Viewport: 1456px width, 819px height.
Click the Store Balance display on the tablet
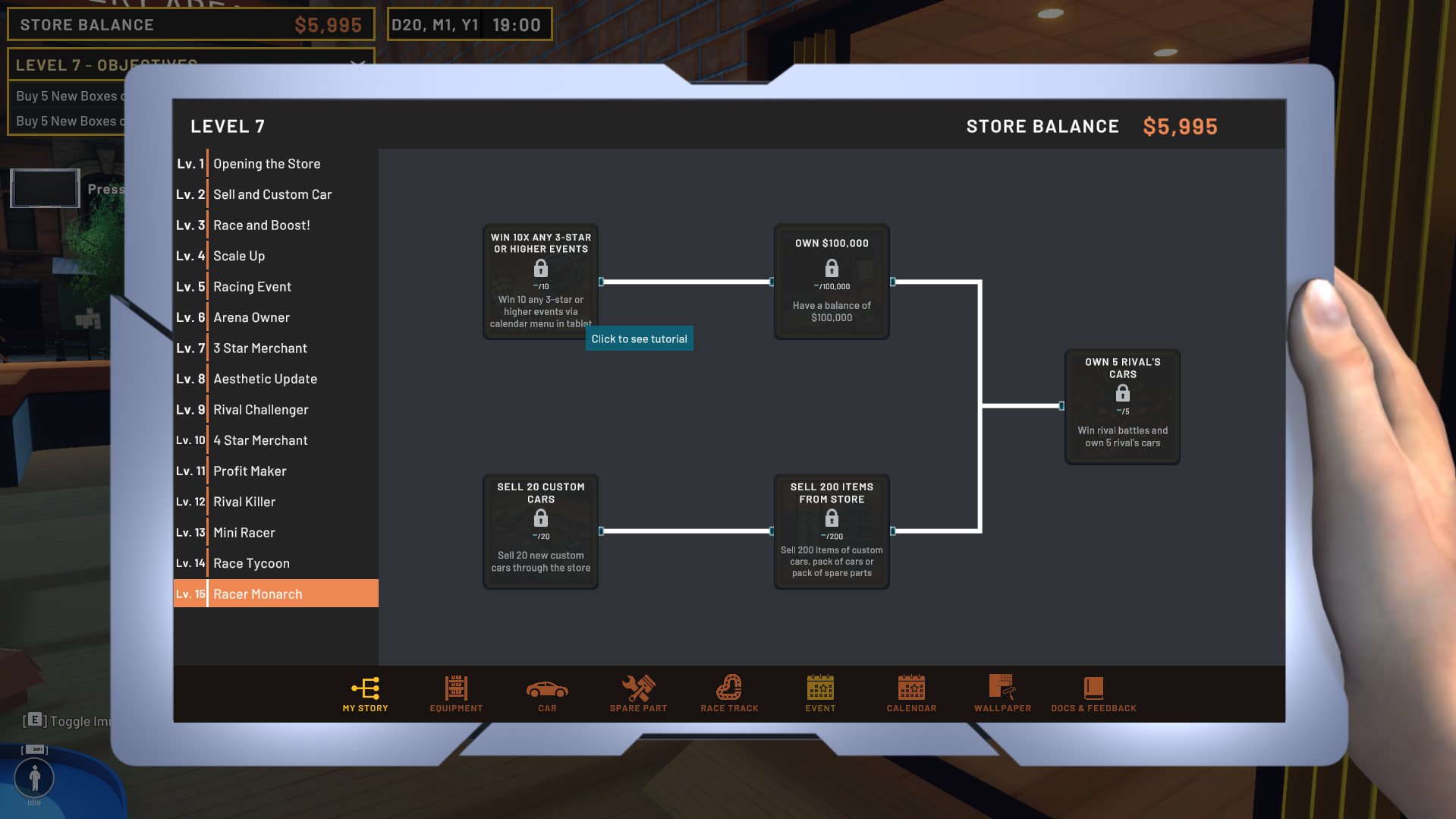[x=1092, y=125]
